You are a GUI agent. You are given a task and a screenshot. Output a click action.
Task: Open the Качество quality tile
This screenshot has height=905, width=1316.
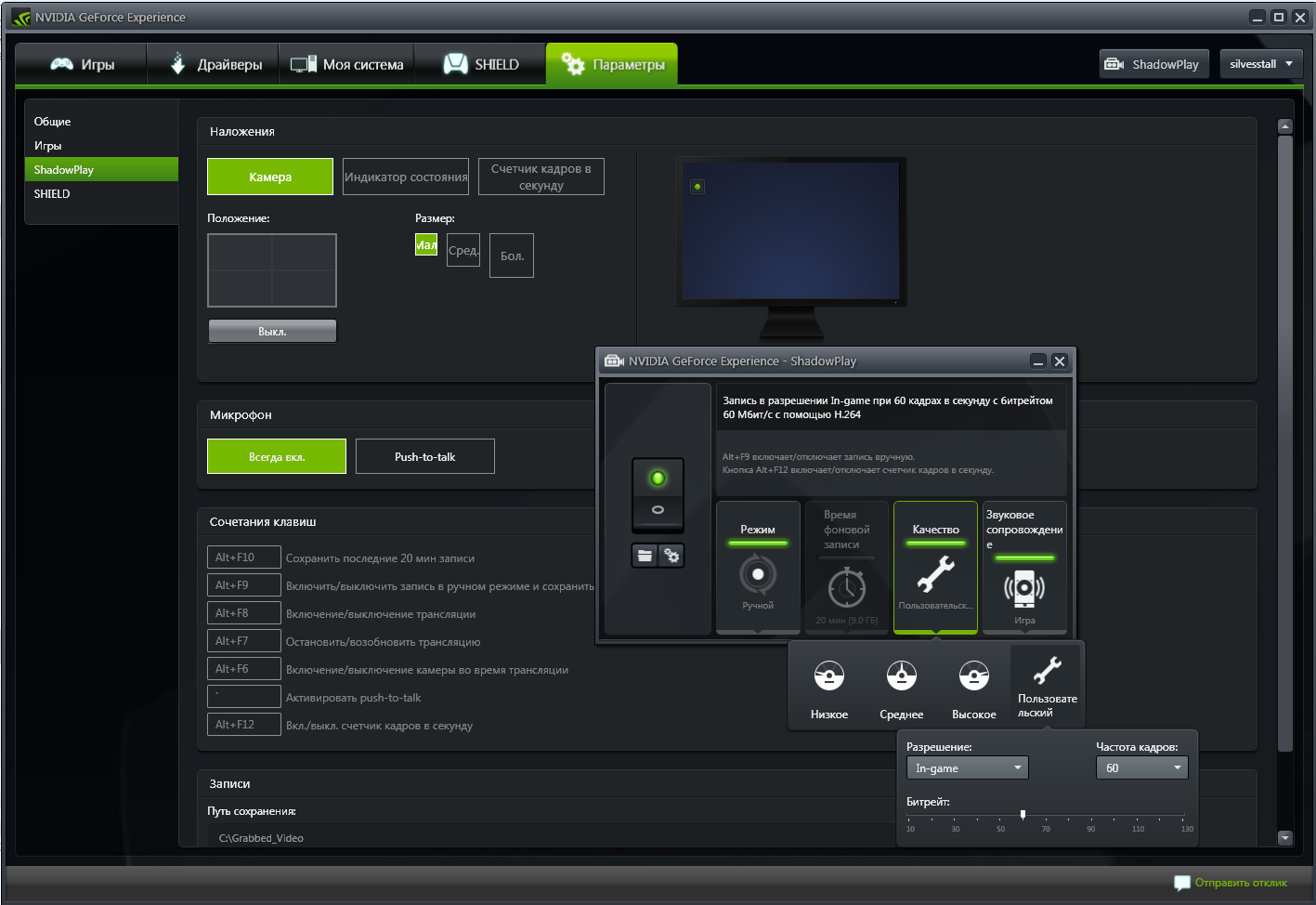tap(935, 567)
